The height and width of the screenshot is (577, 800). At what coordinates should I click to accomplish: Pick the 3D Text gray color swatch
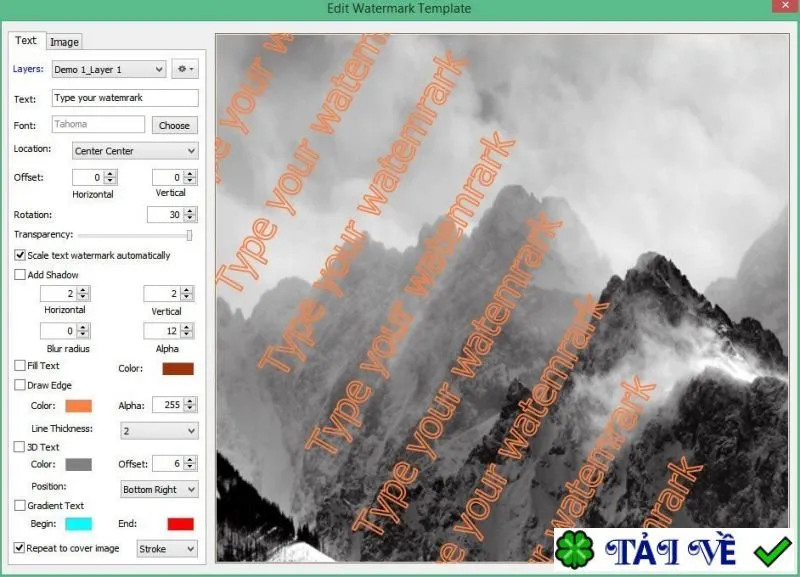pyautogui.click(x=79, y=464)
